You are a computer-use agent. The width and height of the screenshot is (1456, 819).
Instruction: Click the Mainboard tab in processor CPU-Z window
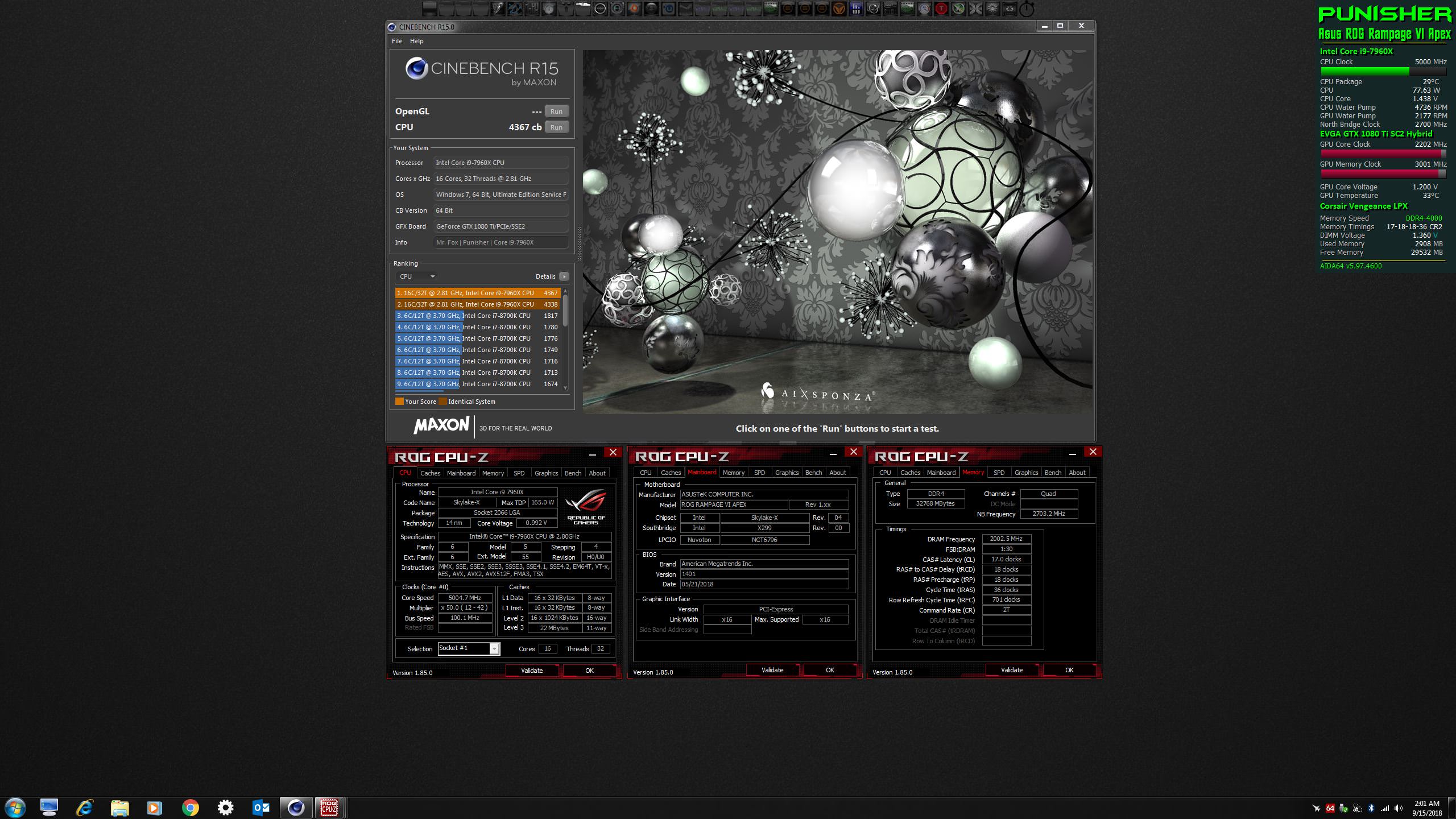point(461,473)
